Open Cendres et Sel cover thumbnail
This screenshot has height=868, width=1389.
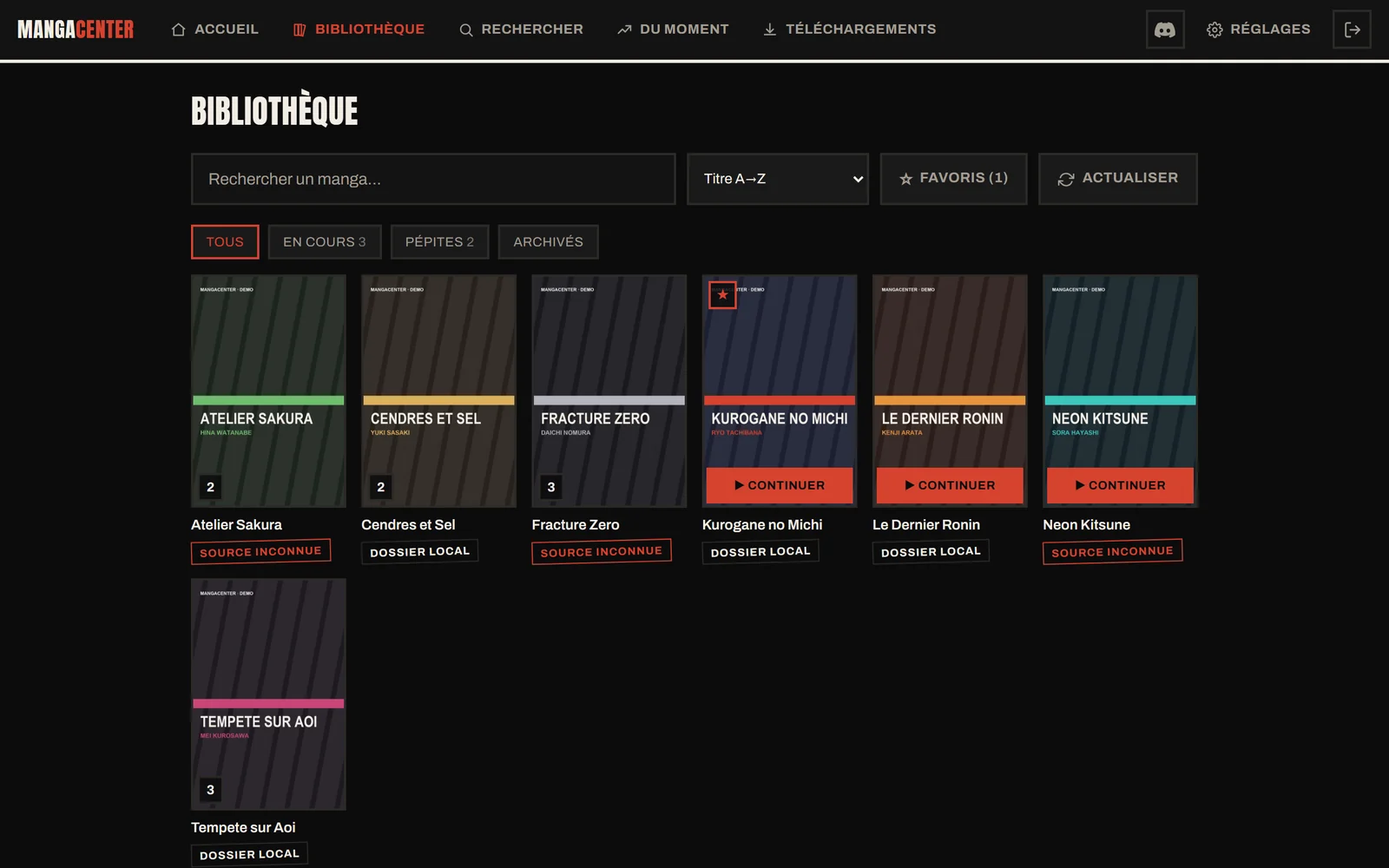pos(438,391)
